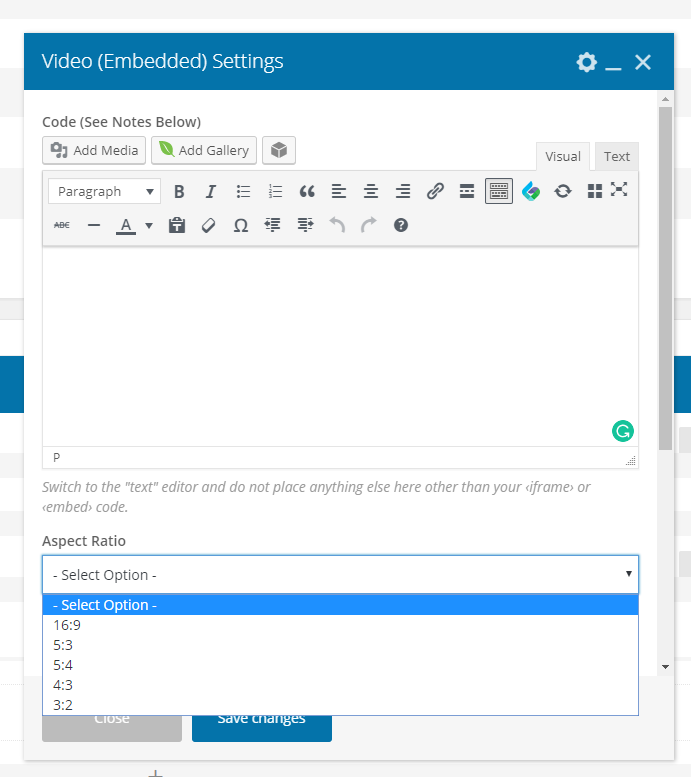Clear formatting with eraser icon
The height and width of the screenshot is (777, 691).
coord(209,225)
